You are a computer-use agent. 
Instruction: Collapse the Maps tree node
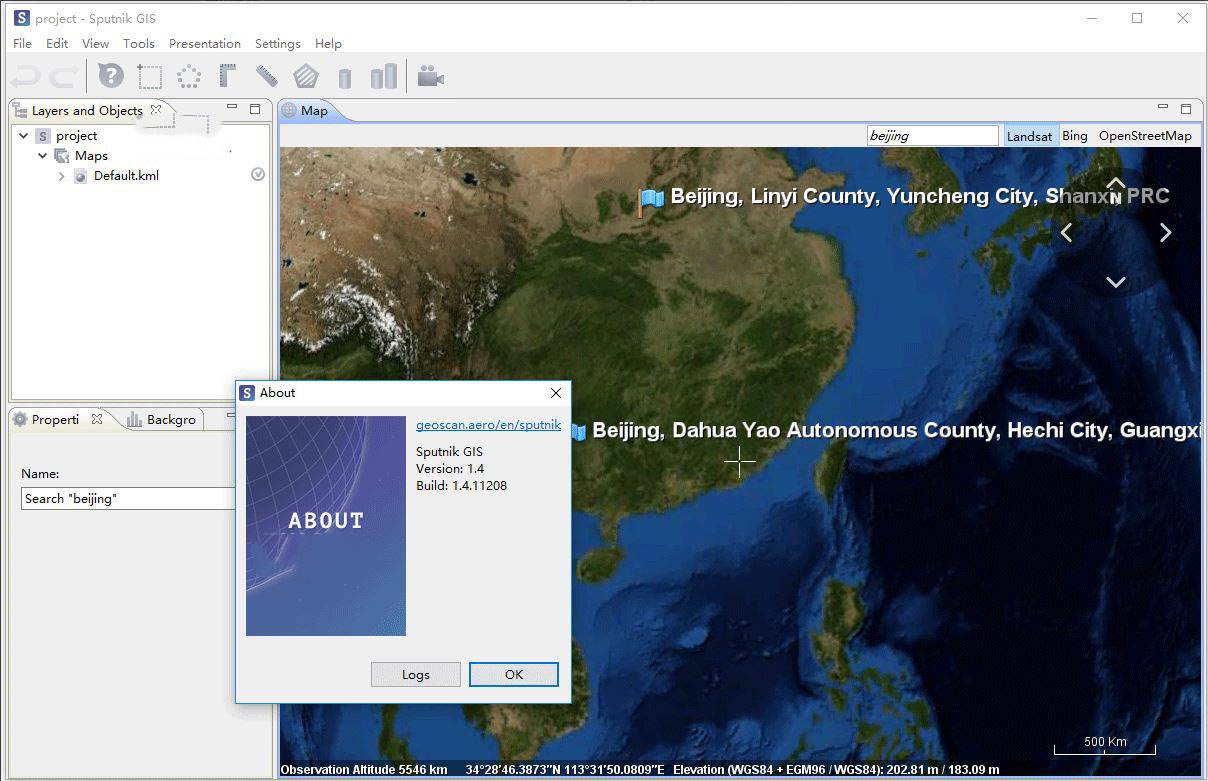(43, 156)
